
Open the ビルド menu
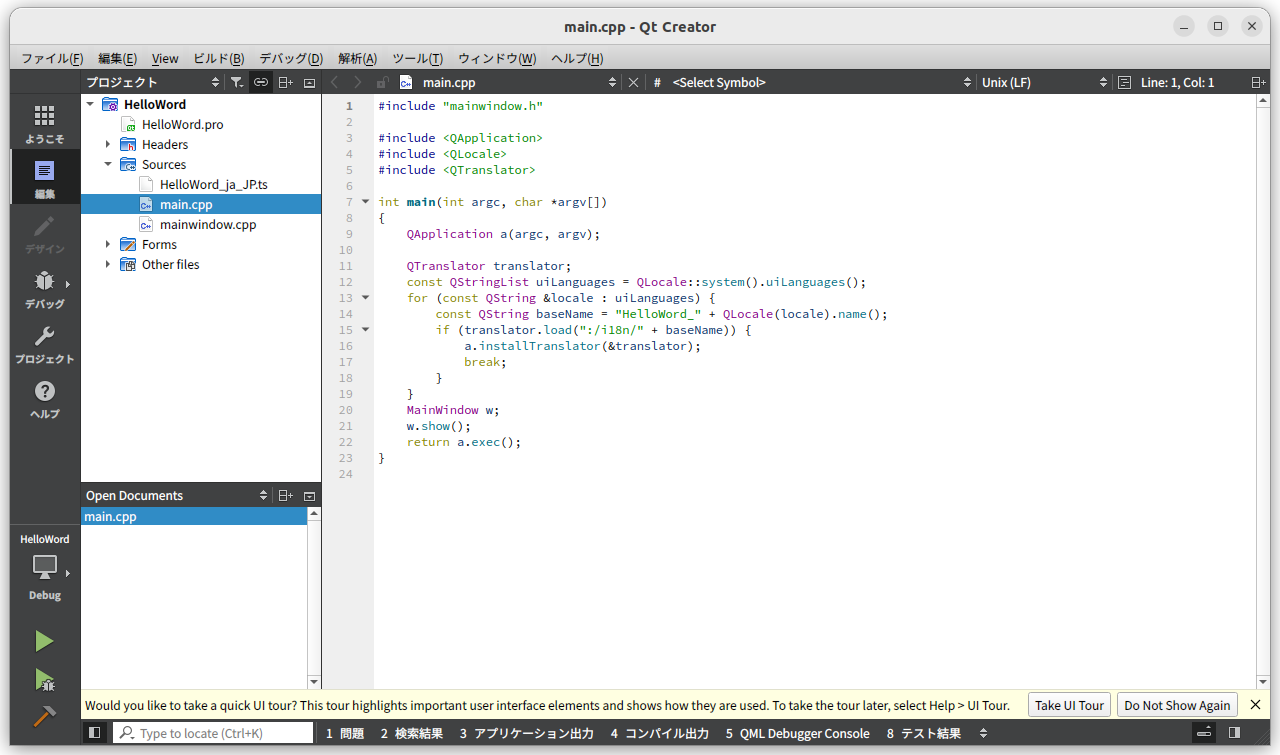218,58
